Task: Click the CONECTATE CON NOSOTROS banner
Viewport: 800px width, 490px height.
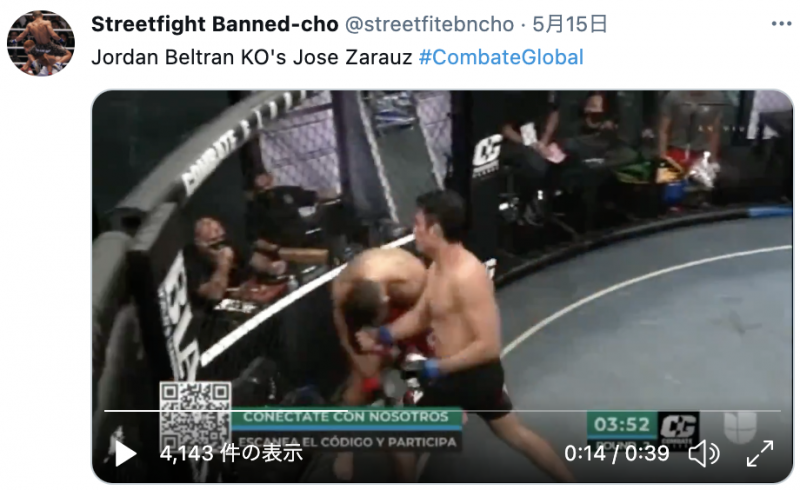Action: 346,416
